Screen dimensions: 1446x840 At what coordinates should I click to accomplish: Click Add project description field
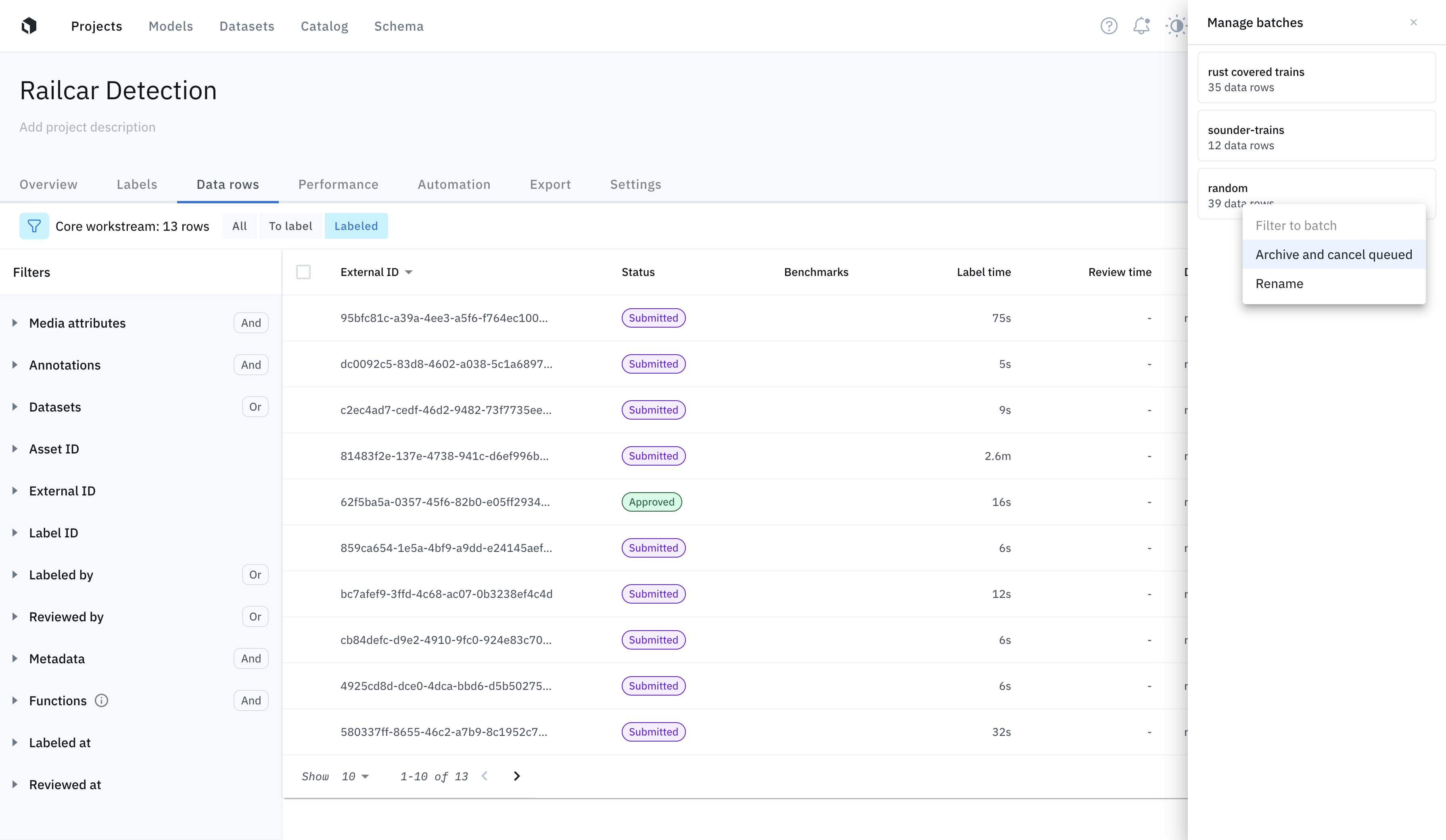(87, 127)
